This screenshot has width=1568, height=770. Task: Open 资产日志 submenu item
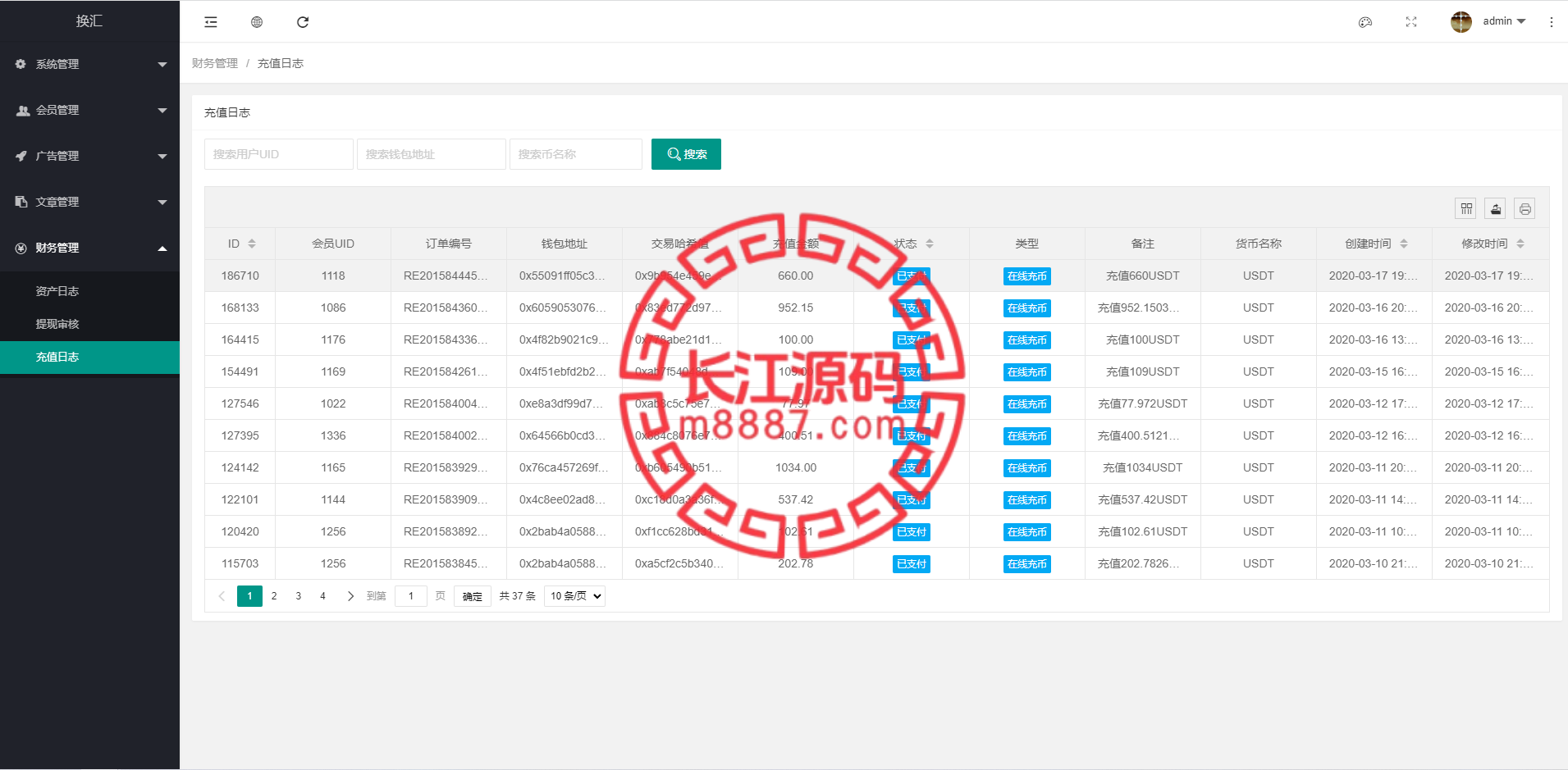coord(89,291)
